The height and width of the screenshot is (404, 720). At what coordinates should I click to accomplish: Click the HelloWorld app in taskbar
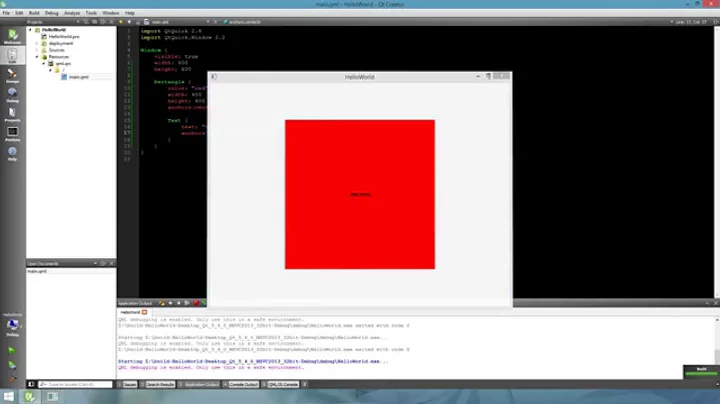[52, 397]
